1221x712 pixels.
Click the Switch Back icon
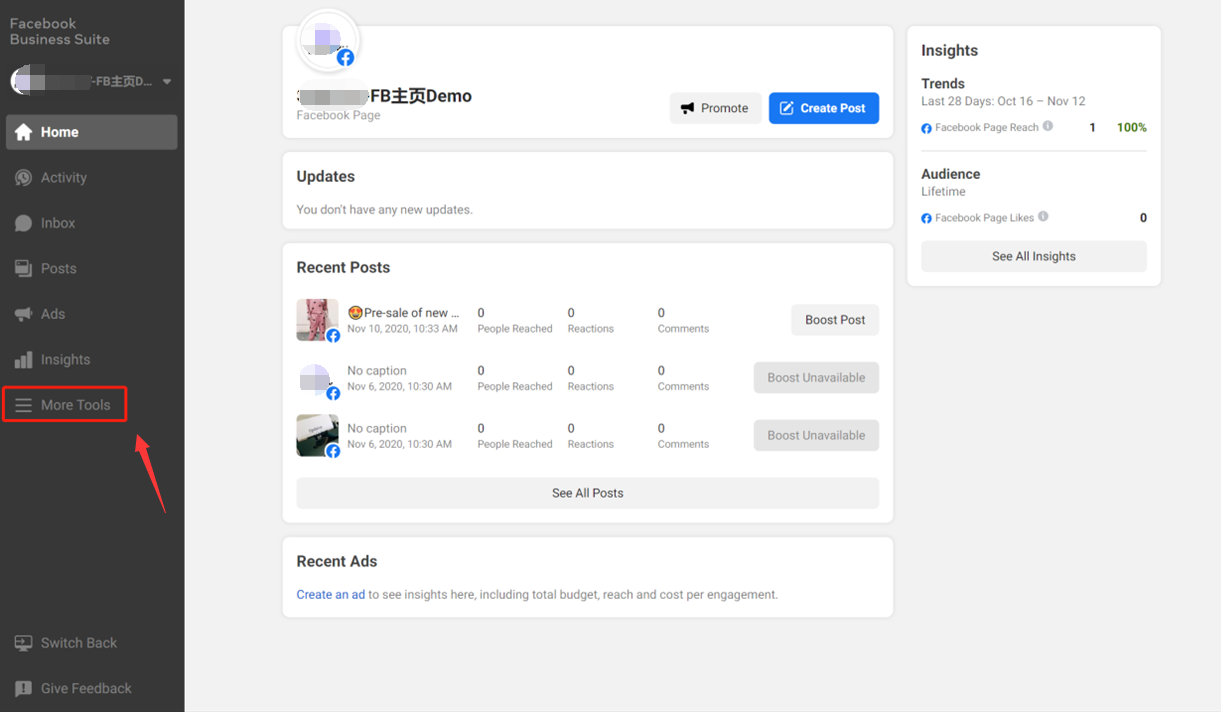click(x=23, y=643)
